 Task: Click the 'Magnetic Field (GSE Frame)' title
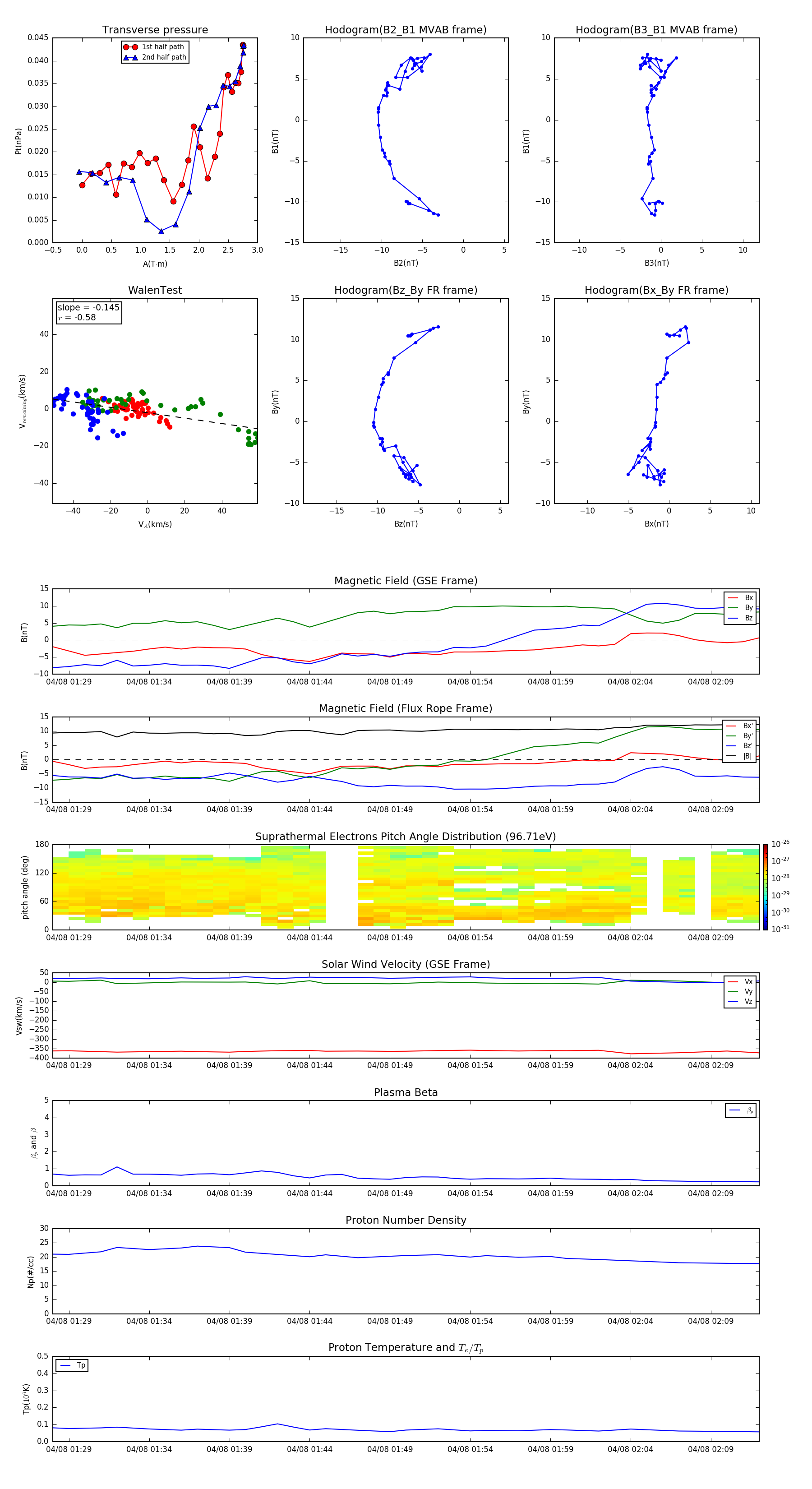point(406,581)
